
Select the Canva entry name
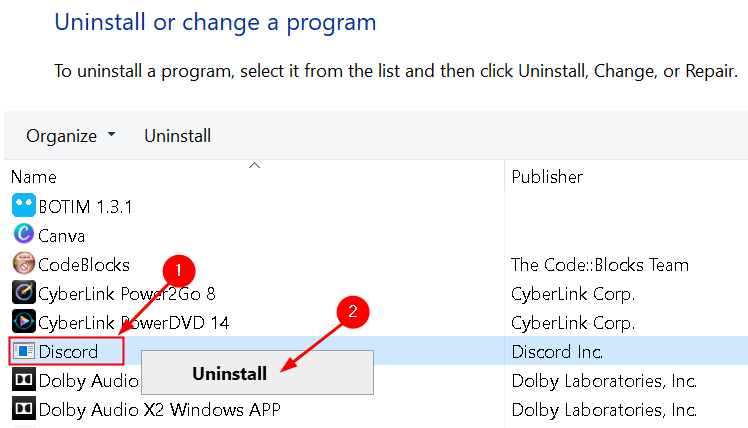pyautogui.click(x=62, y=236)
